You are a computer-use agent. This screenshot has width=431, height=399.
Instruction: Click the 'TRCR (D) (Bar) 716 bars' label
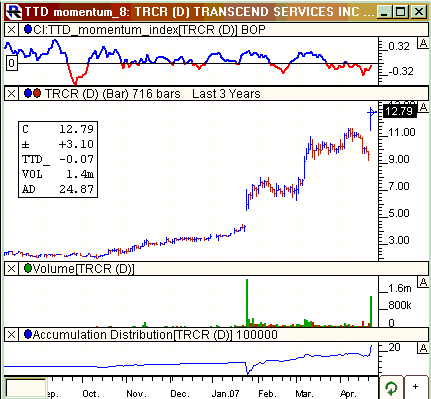[x=112, y=94]
